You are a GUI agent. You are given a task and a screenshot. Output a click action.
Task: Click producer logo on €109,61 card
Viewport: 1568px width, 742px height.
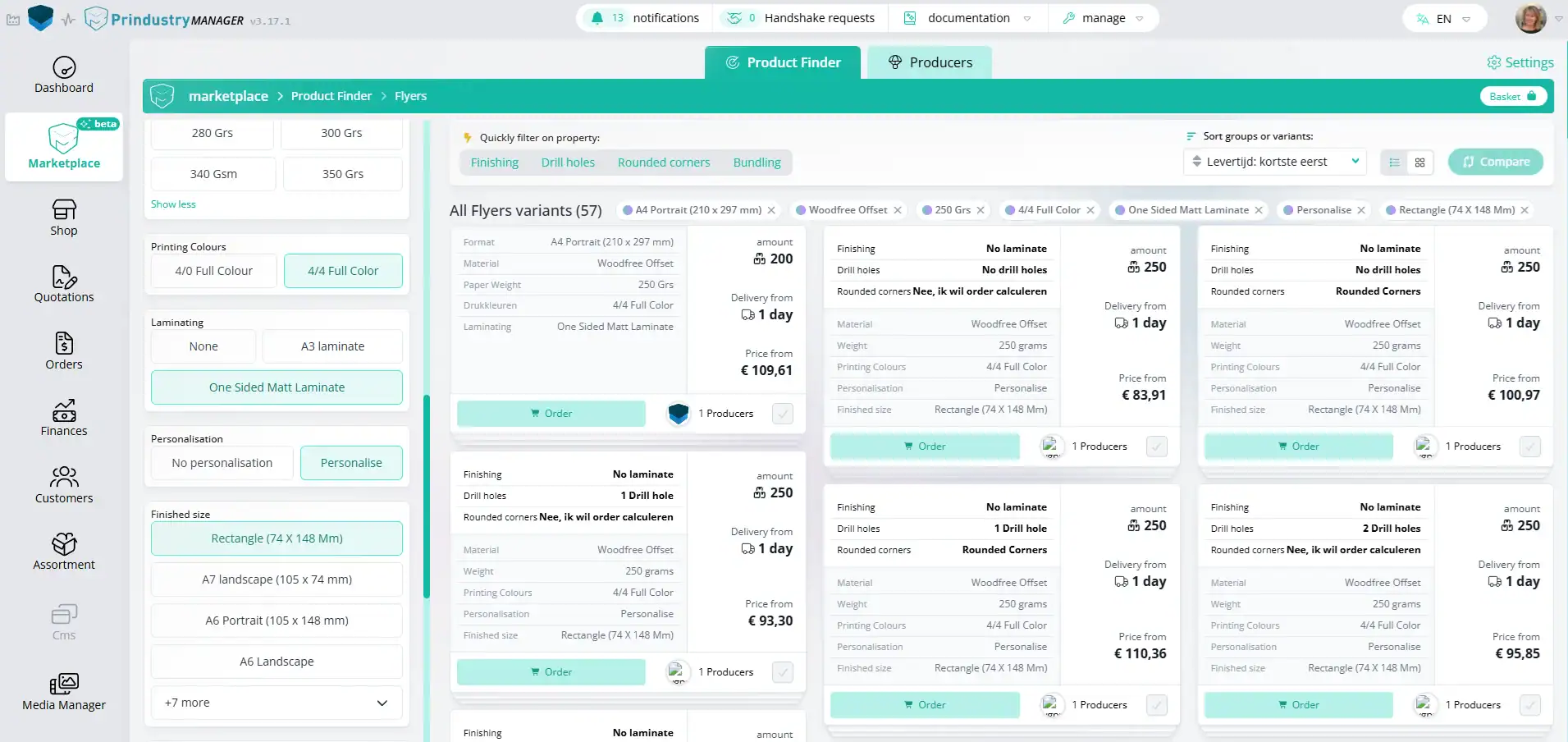click(x=679, y=414)
